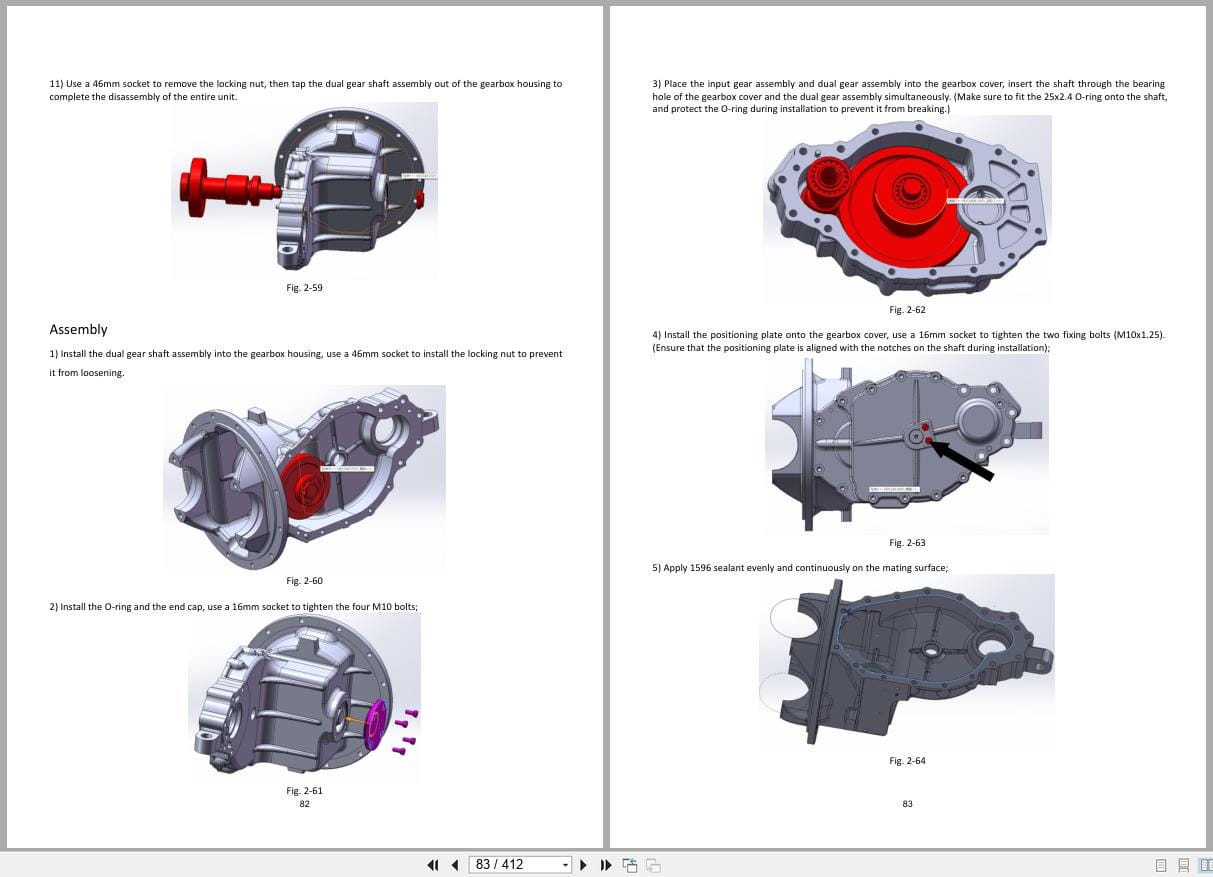The width and height of the screenshot is (1213, 877).
Task: Click the next page arrow
Action: click(583, 864)
